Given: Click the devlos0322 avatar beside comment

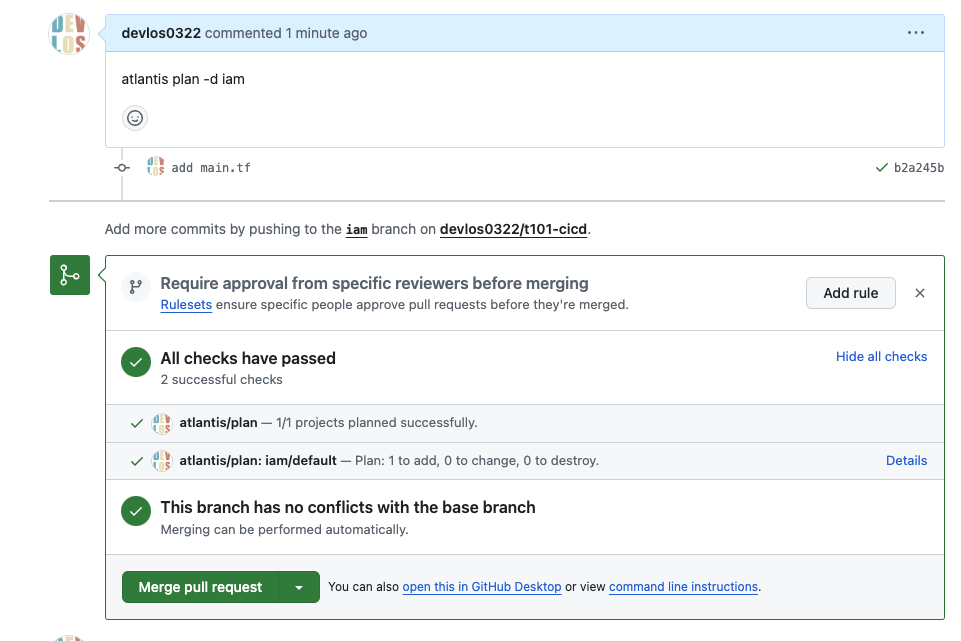Looking at the screenshot, I should click(x=69, y=34).
